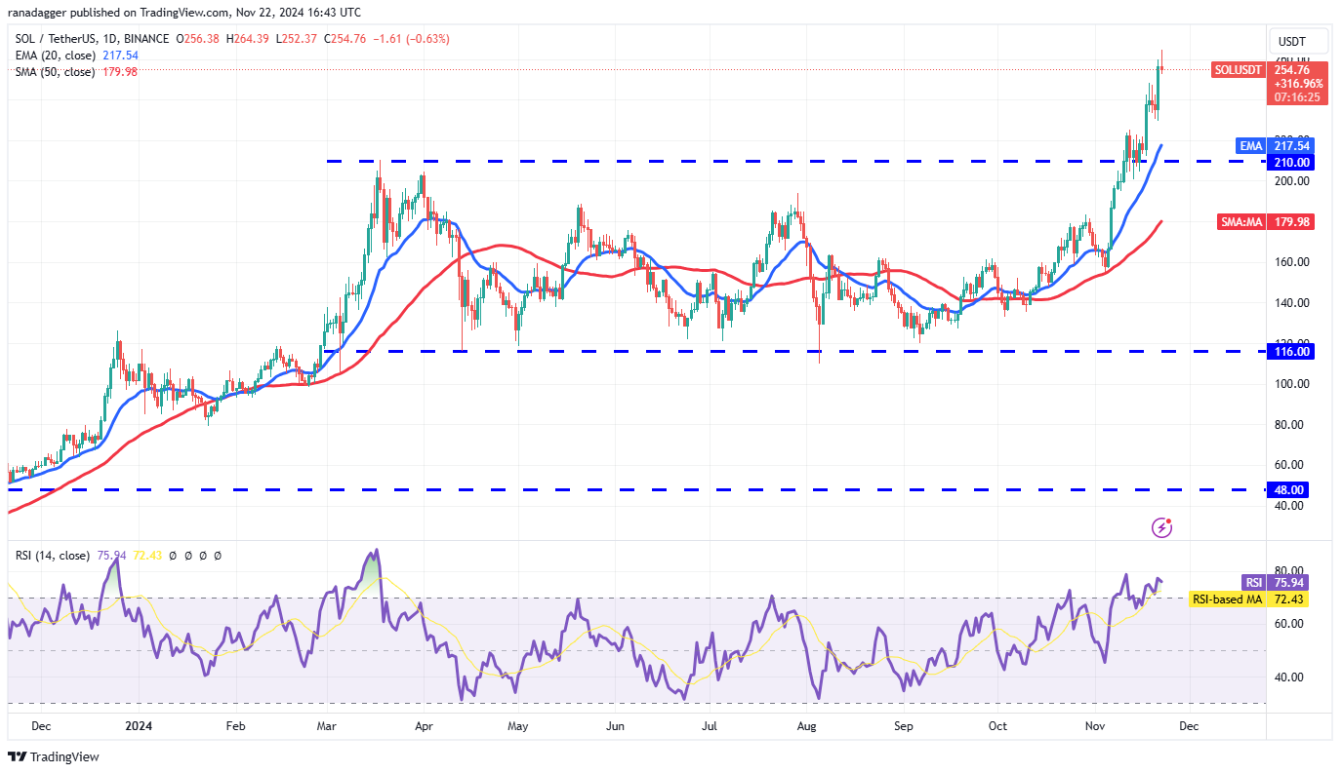Click the red SMA:MA axis label
Viewport: 1338px width, 770px height.
tap(1241, 222)
